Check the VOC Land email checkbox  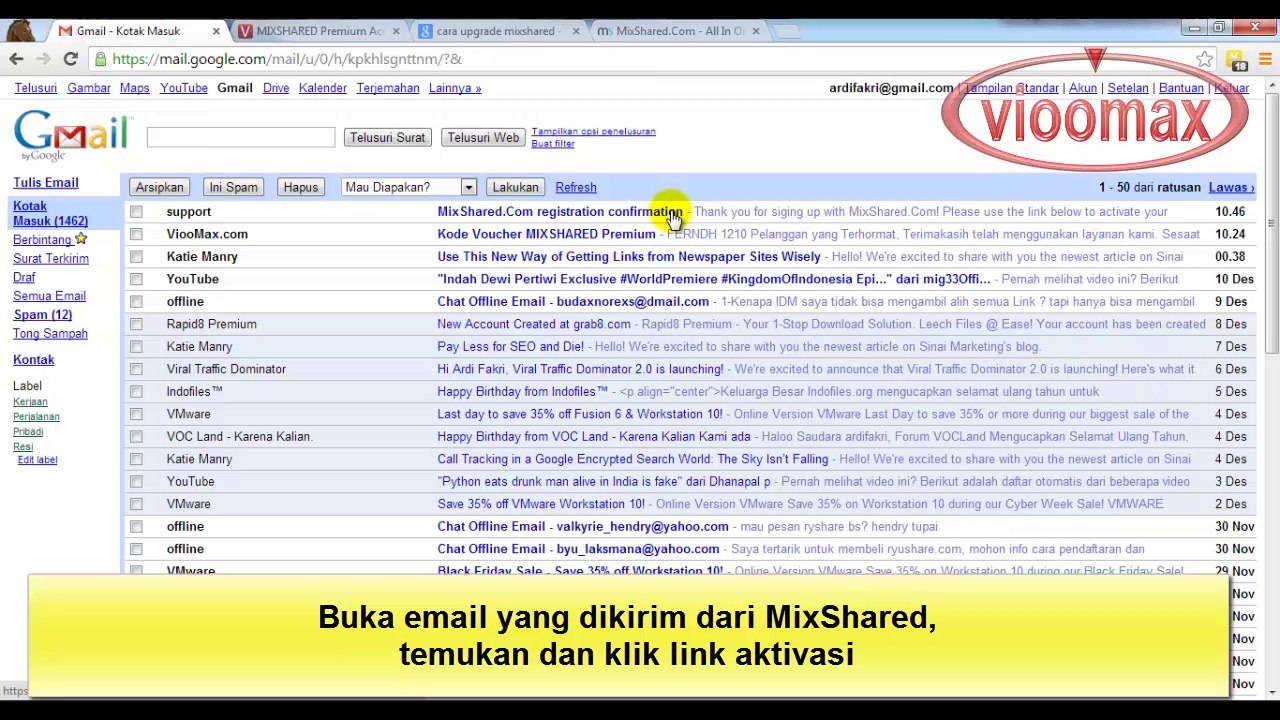136,437
